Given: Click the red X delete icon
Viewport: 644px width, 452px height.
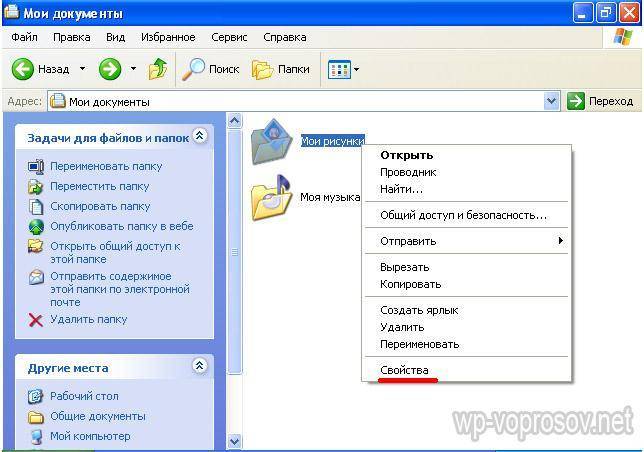Looking at the screenshot, I should [x=36, y=320].
